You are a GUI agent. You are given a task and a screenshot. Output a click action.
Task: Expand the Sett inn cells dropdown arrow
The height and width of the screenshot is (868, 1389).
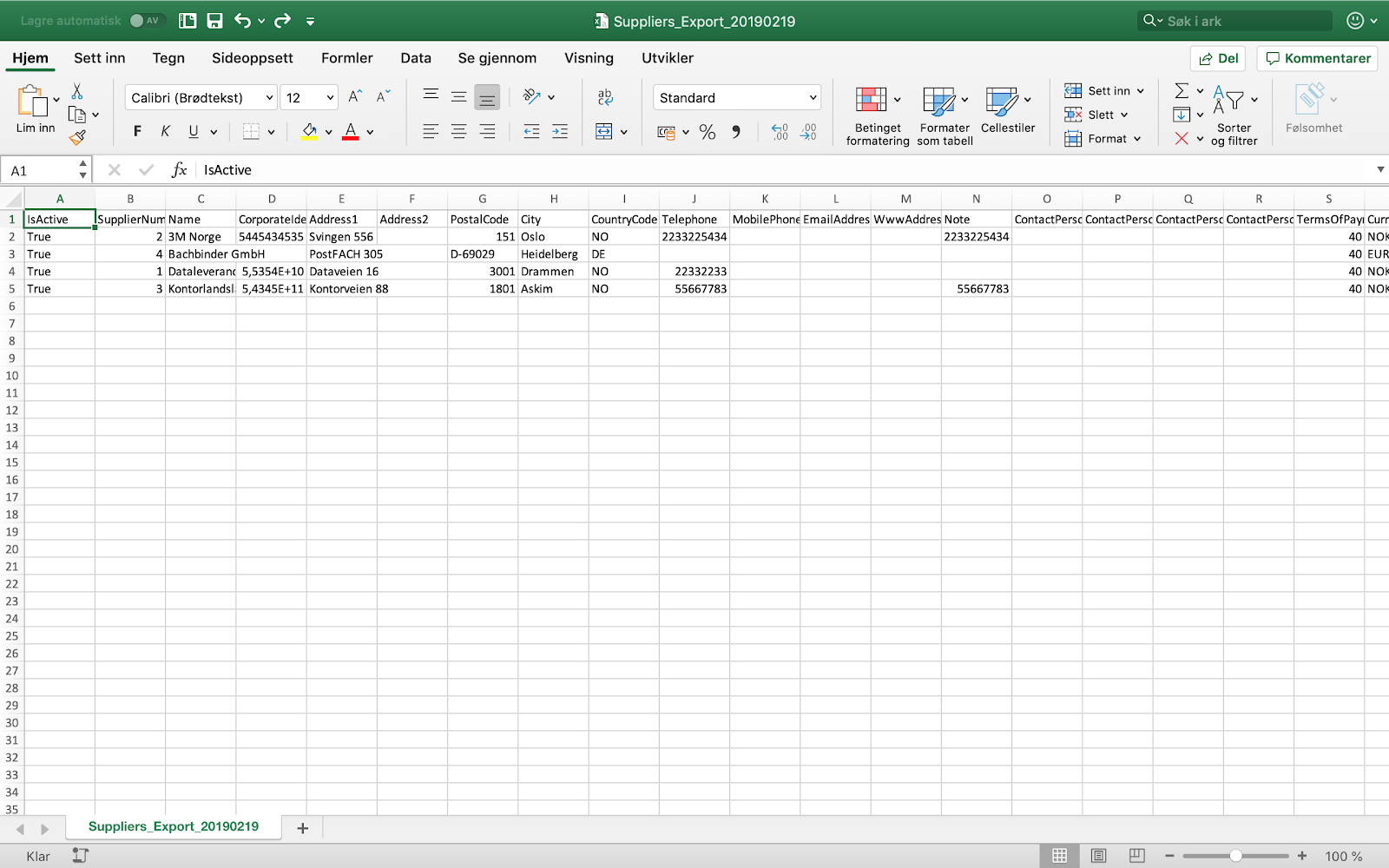tap(1140, 90)
